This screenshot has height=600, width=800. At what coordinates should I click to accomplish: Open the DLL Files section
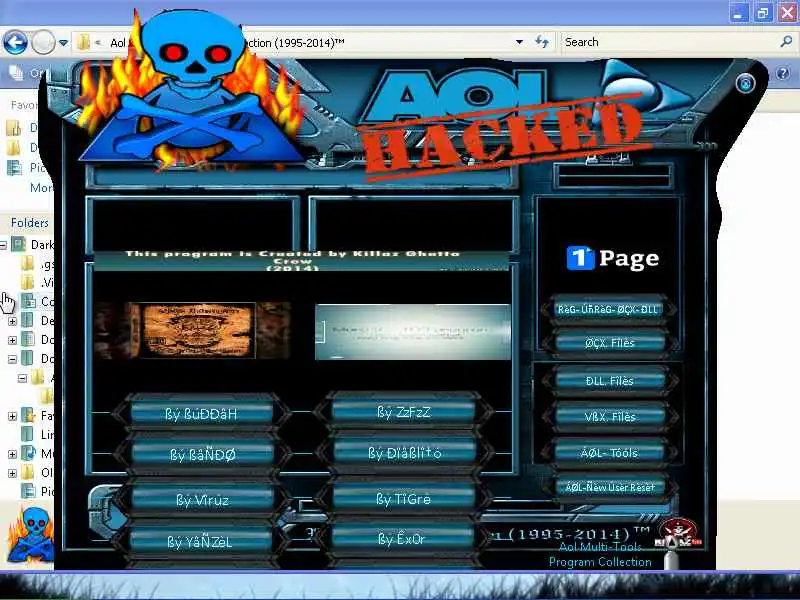610,381
